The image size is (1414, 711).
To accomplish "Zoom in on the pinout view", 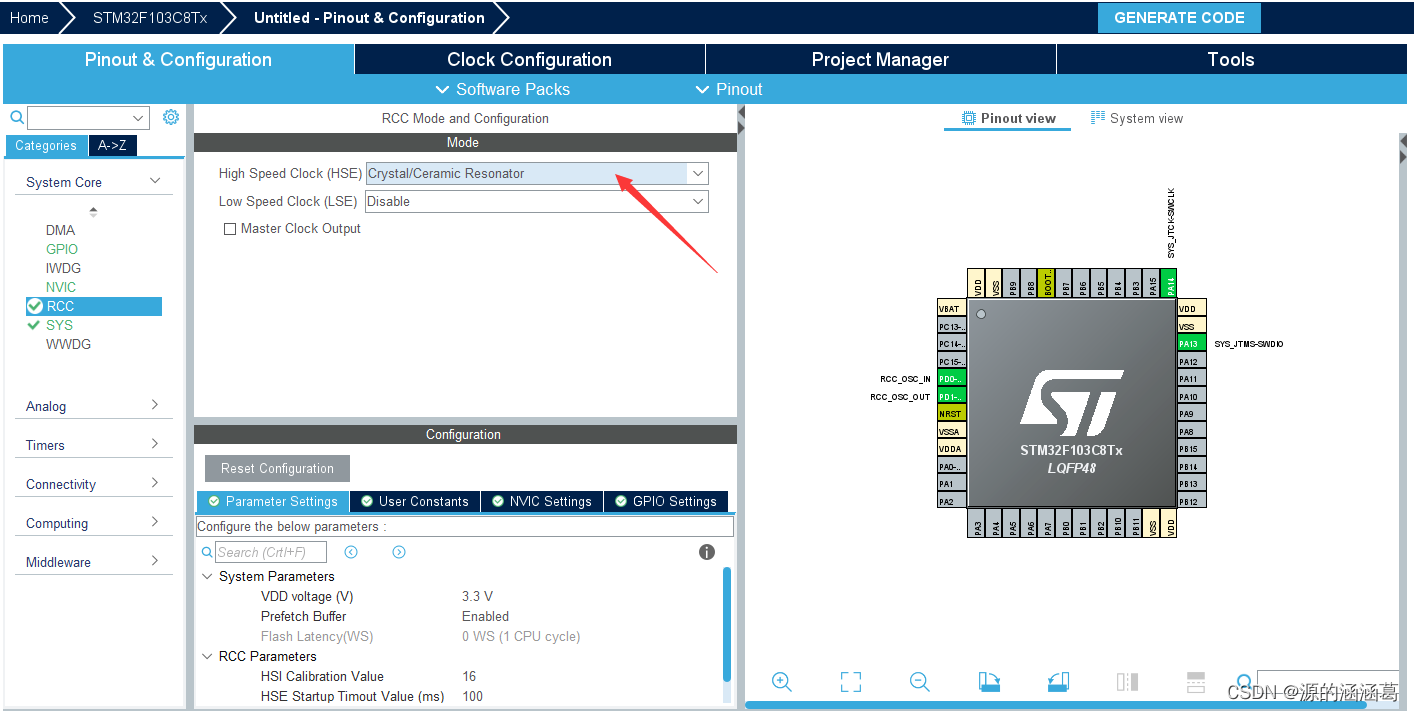I will point(782,682).
